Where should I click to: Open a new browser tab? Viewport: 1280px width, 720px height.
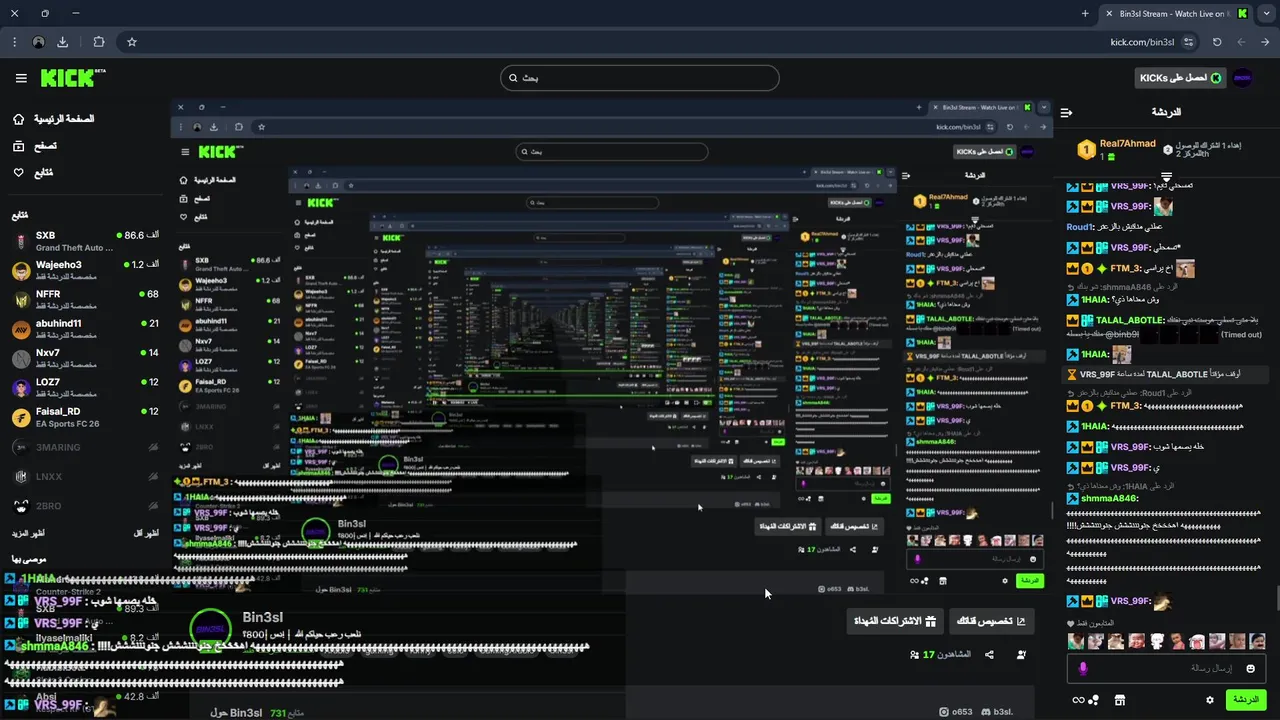[1085, 14]
